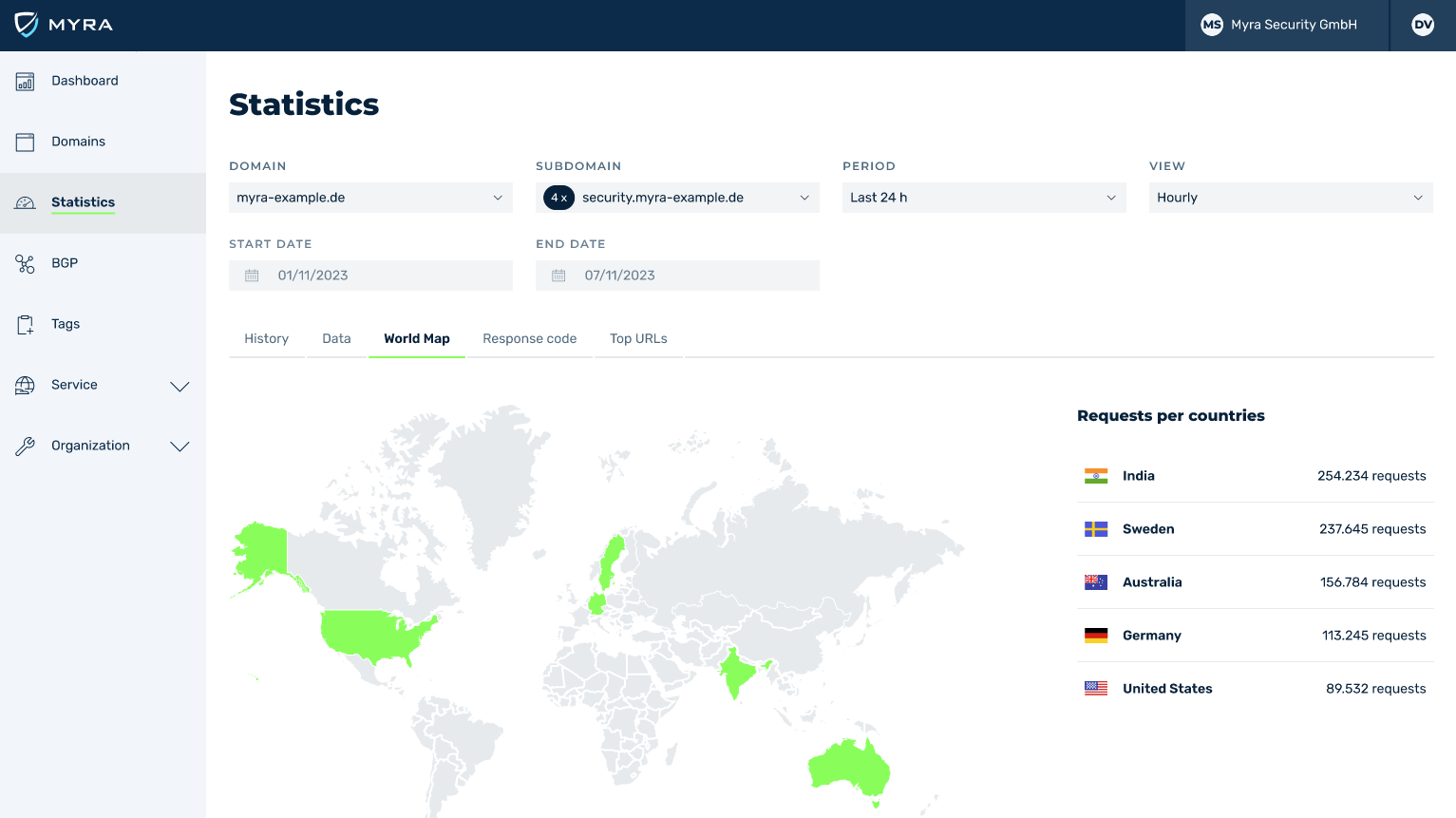Open Dashboard via its chart icon
This screenshot has height=818, width=1456.
tap(26, 82)
